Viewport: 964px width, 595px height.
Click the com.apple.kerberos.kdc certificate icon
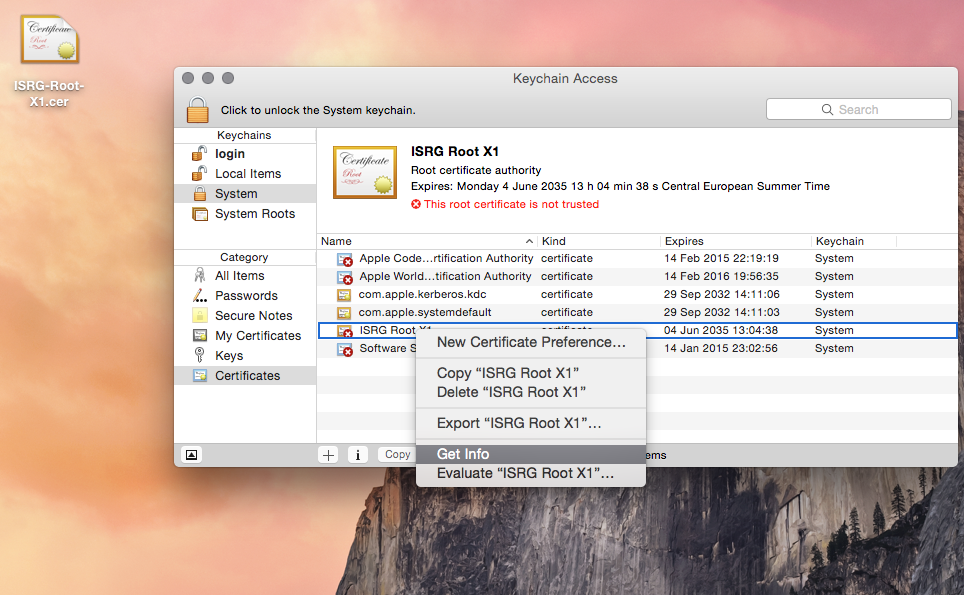coord(344,295)
